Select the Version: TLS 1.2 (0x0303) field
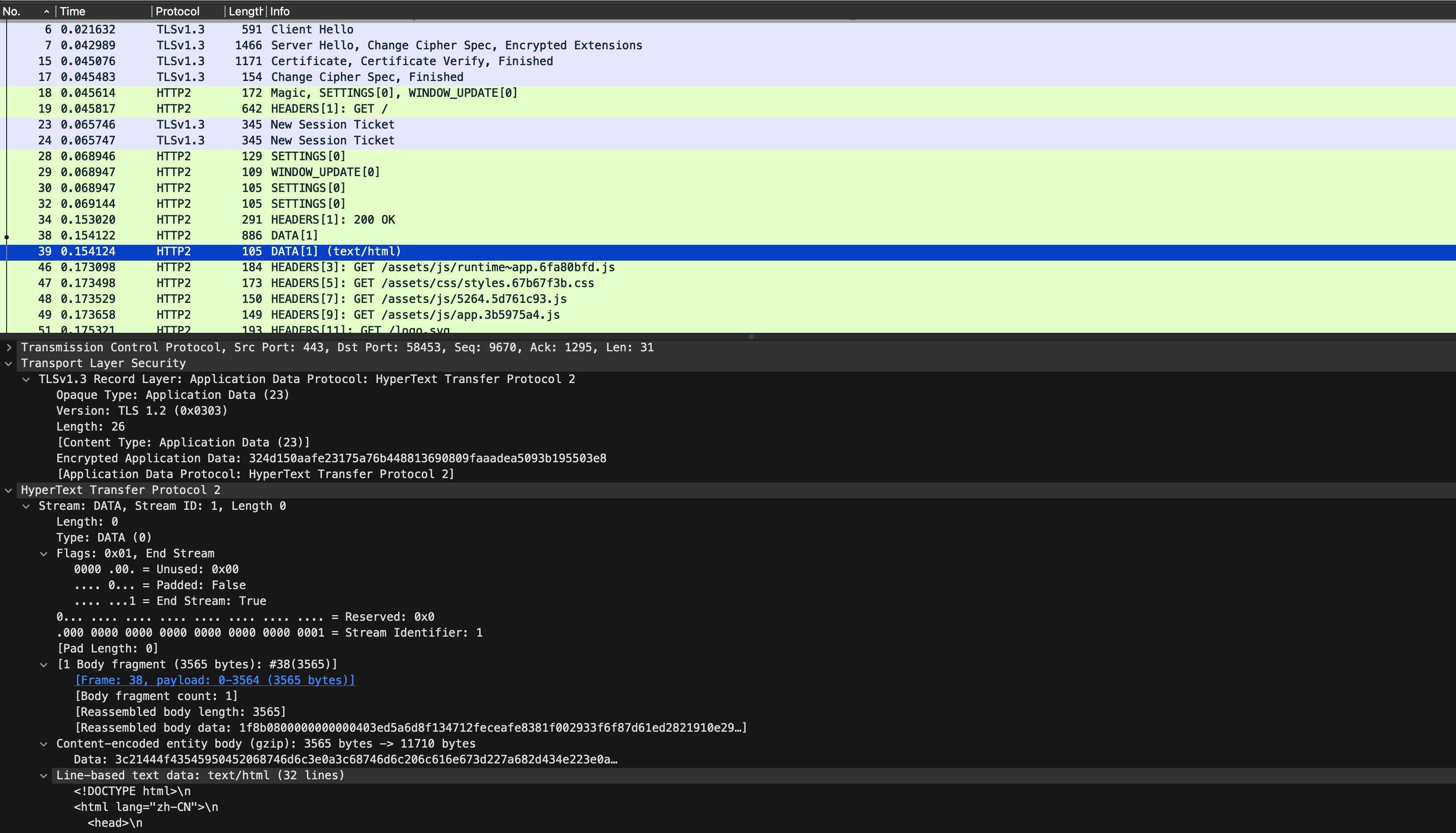The image size is (1456, 833). [142, 411]
